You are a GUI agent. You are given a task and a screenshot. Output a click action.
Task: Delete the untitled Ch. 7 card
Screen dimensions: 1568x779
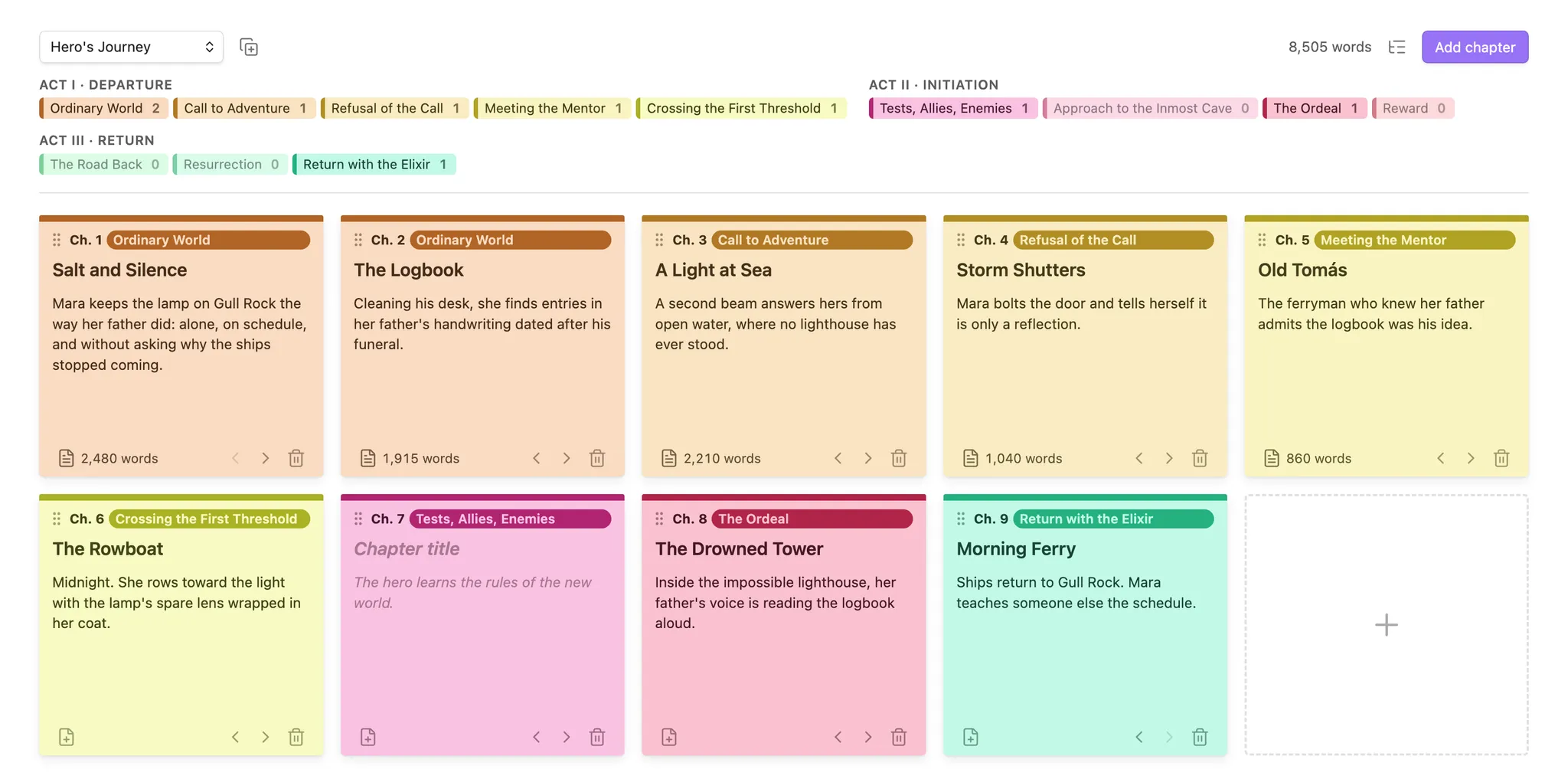tap(597, 737)
